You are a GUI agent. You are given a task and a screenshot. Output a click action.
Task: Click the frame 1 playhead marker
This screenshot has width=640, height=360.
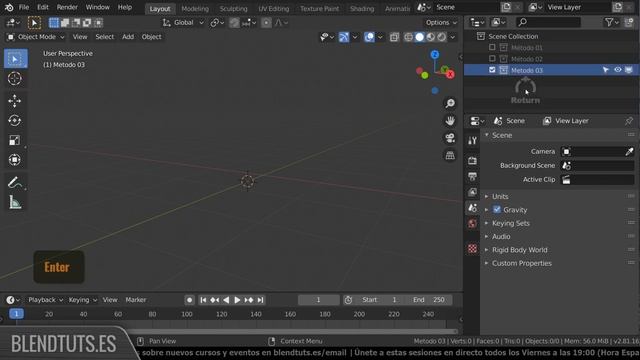coord(16,314)
